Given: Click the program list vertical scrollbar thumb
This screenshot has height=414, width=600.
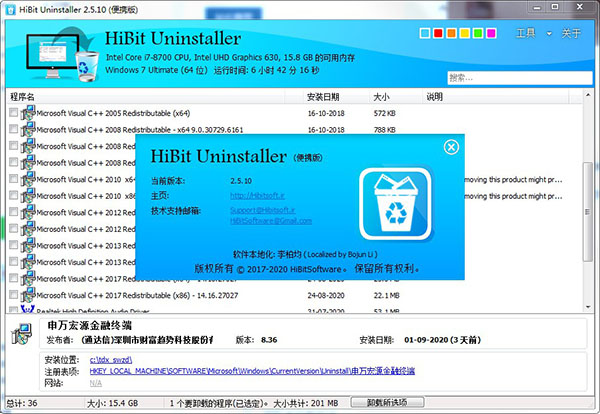Looking at the screenshot, I should (587, 212).
